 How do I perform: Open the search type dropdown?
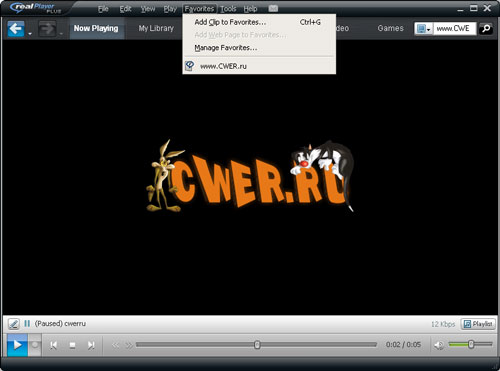[x=423, y=29]
